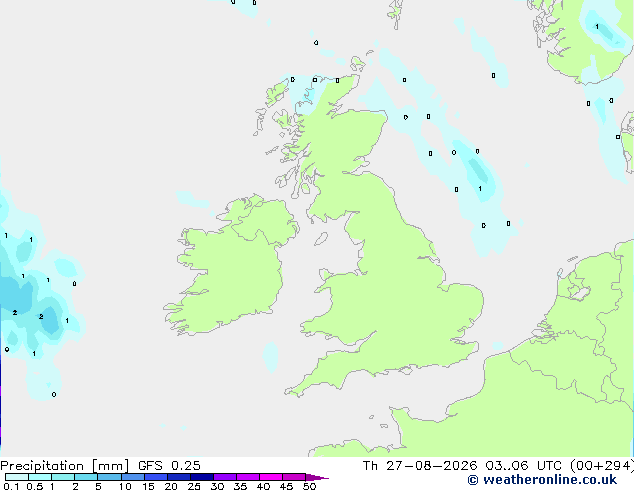634x490 pixels.
Task: Click the '0.1' legend scale label
Action: (x=11, y=486)
